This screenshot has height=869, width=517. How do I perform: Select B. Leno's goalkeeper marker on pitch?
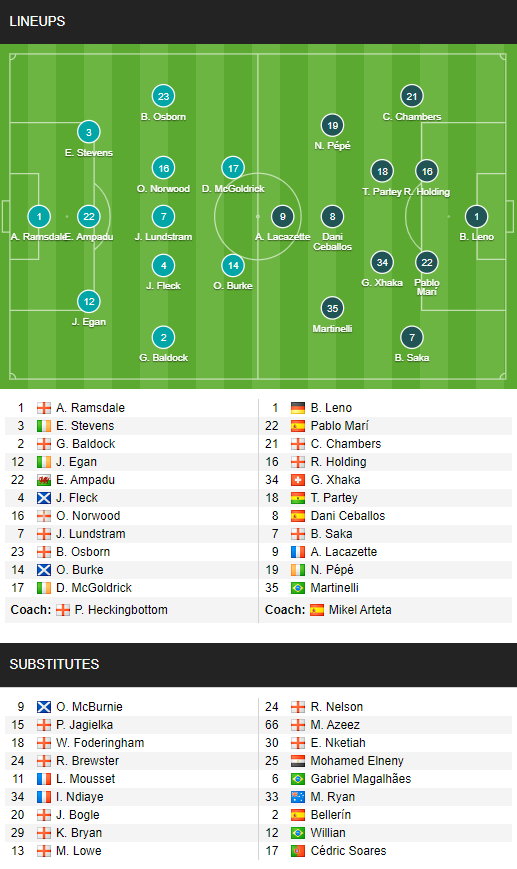[477, 217]
